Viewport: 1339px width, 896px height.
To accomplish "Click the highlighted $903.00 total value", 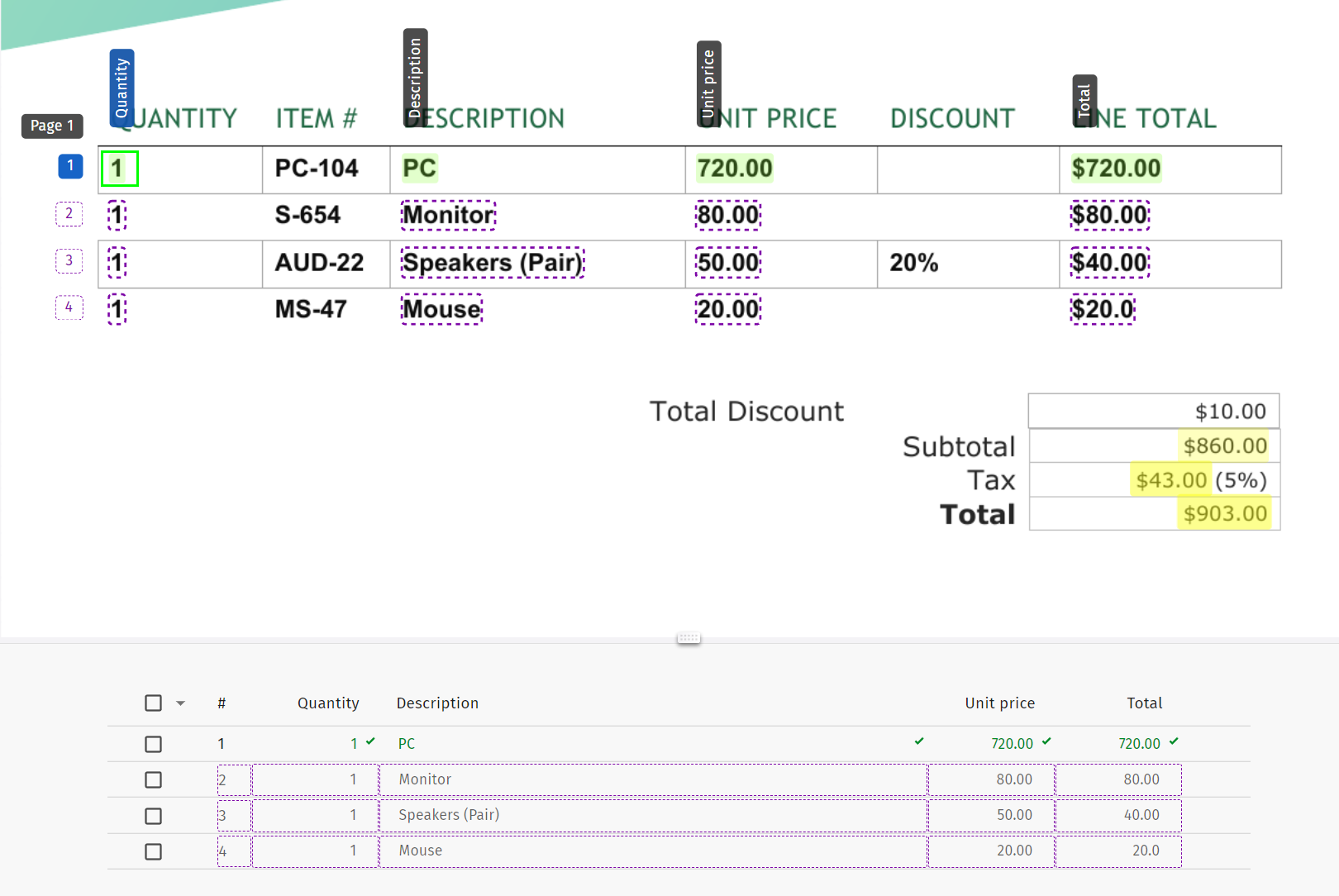I will point(1225,514).
